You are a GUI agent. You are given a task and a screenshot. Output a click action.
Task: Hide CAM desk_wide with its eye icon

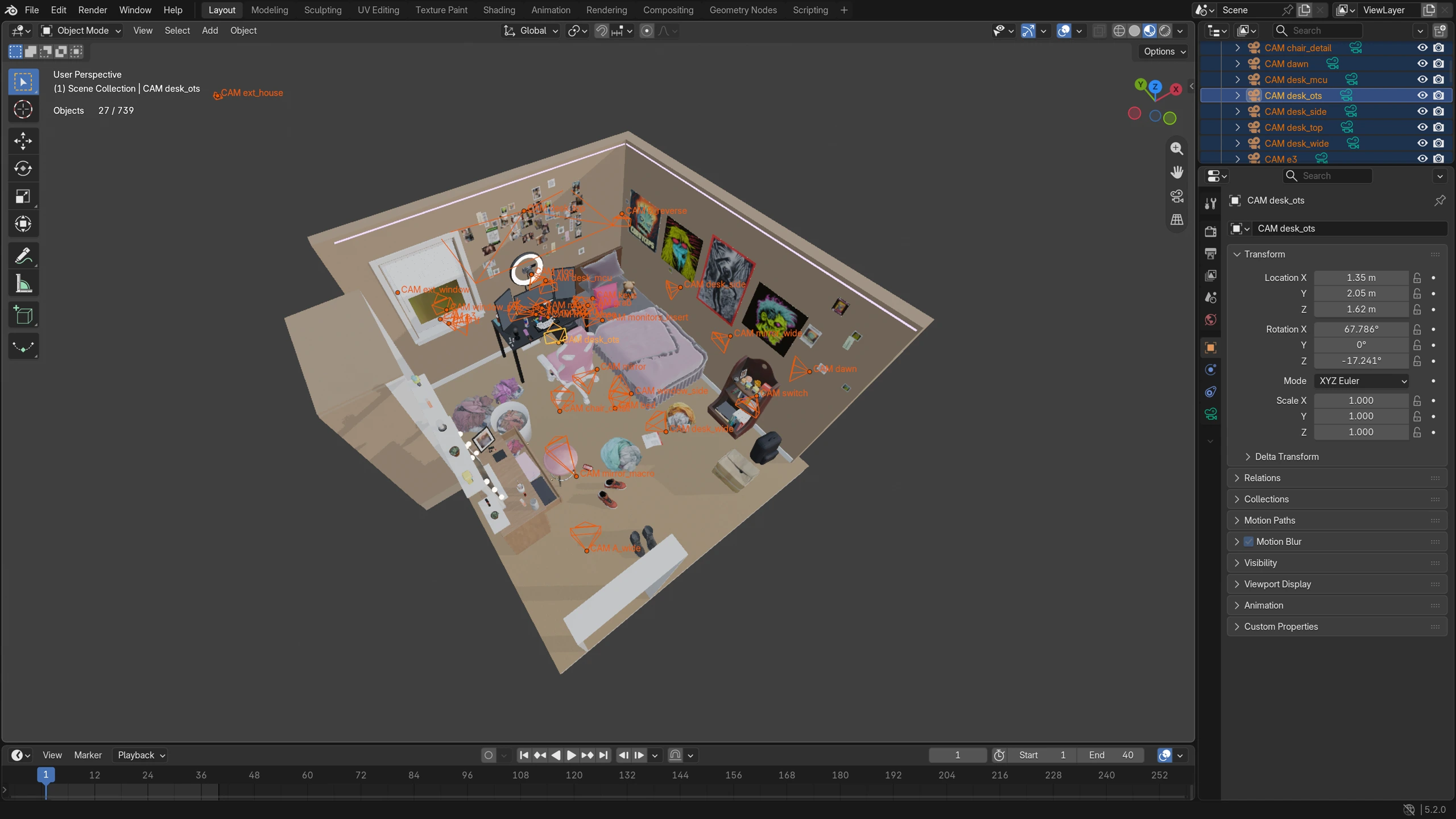(1422, 143)
